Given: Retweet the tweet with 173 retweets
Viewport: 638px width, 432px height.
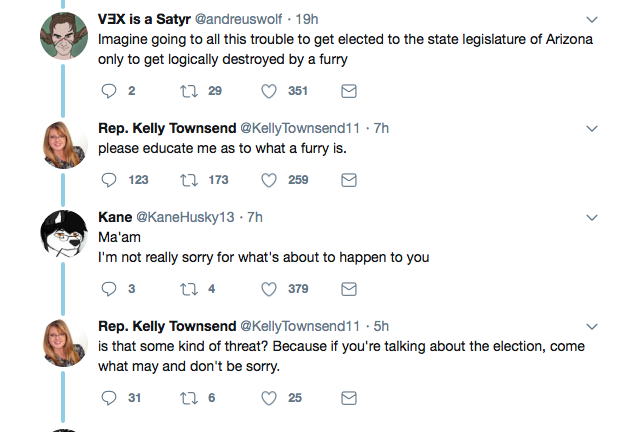Looking at the screenshot, I should click(x=188, y=180).
